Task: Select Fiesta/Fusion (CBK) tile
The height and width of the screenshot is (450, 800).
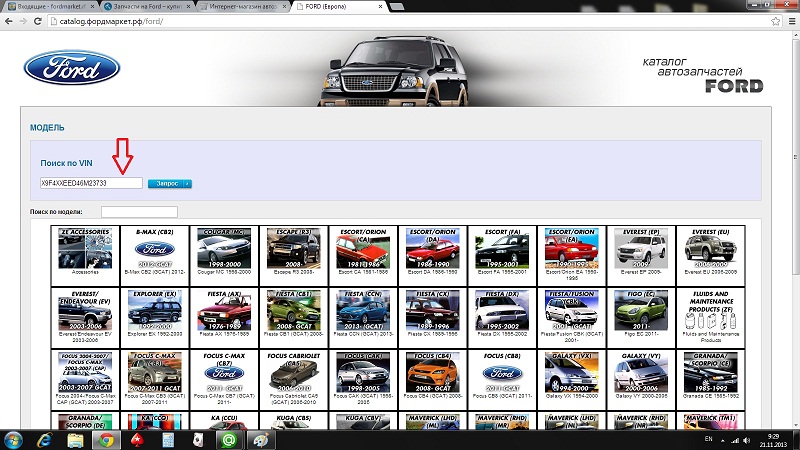Action: coord(571,317)
